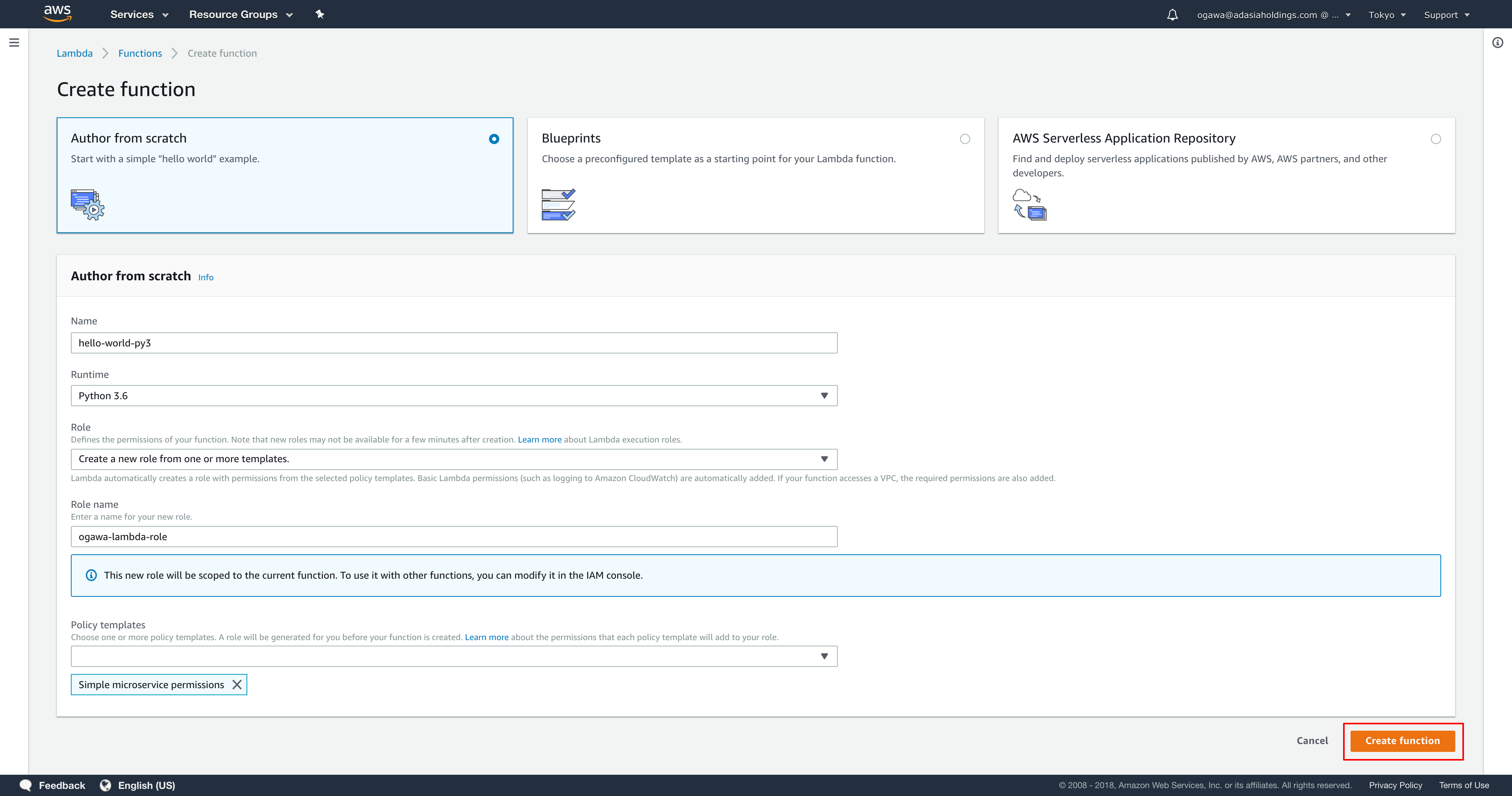Click the Role name input field
Viewport: 1512px width, 796px height.
coord(454,537)
